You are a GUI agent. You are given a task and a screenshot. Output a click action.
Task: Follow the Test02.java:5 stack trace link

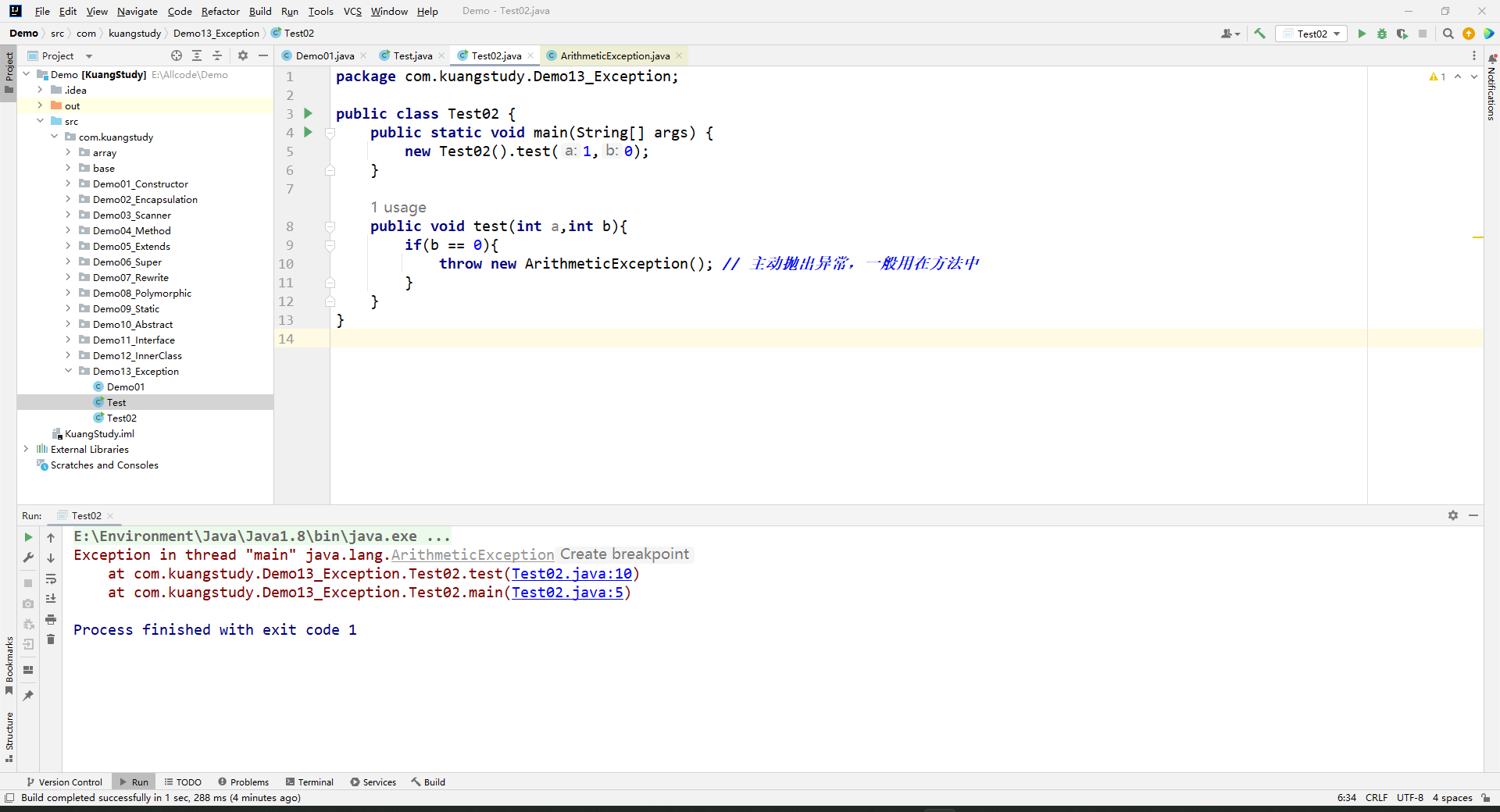[x=568, y=593]
